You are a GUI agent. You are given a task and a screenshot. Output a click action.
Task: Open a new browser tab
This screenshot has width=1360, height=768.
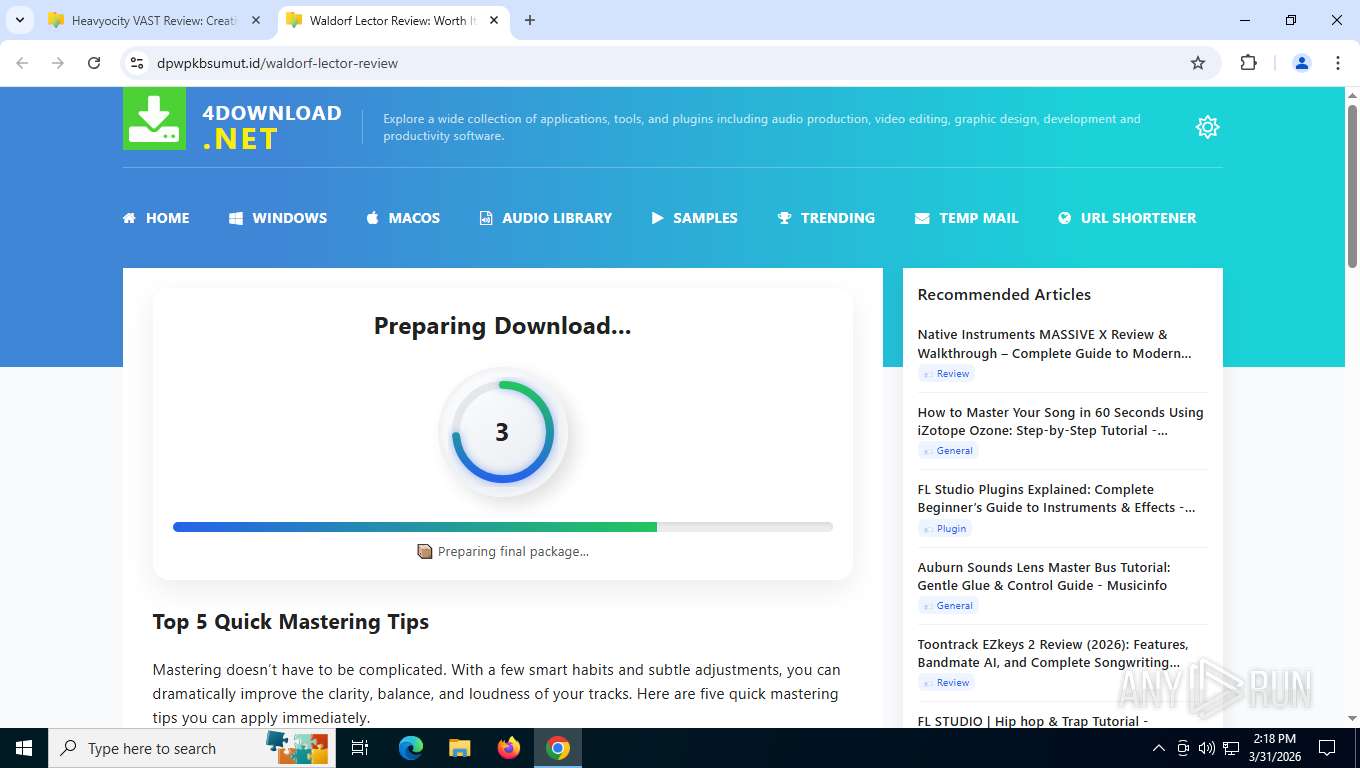530,20
